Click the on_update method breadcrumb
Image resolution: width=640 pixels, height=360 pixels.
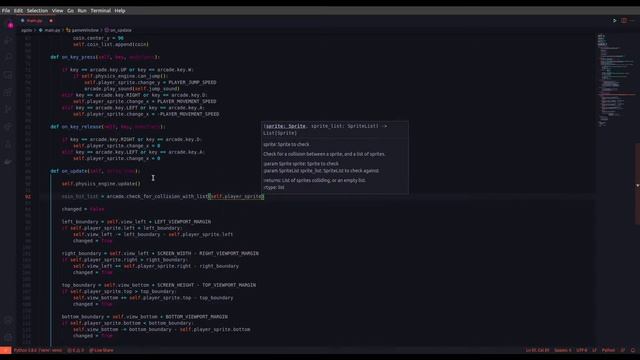[x=121, y=30]
